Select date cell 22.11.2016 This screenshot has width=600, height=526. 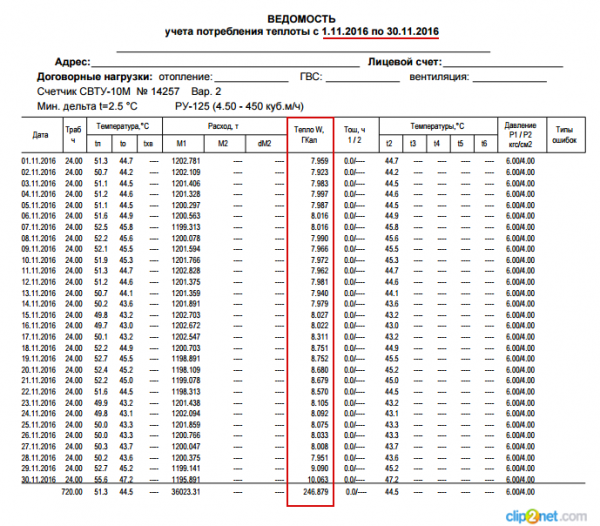[x=39, y=392]
